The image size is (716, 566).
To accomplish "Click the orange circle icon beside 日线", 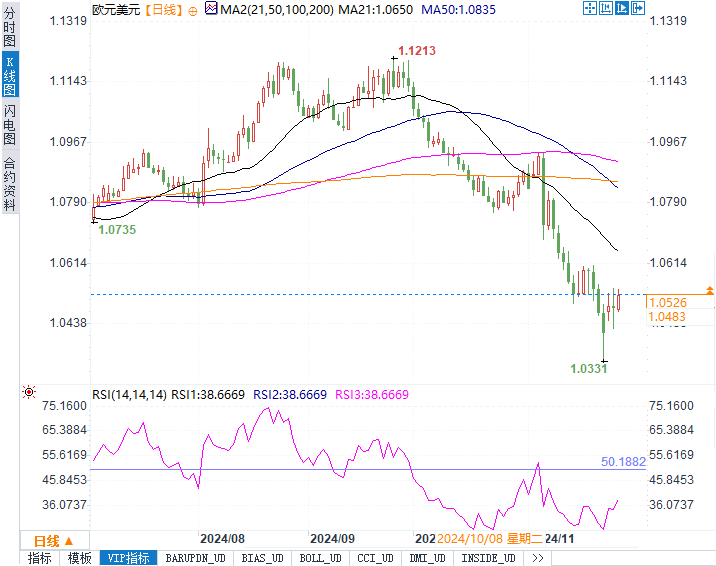I will click(193, 11).
